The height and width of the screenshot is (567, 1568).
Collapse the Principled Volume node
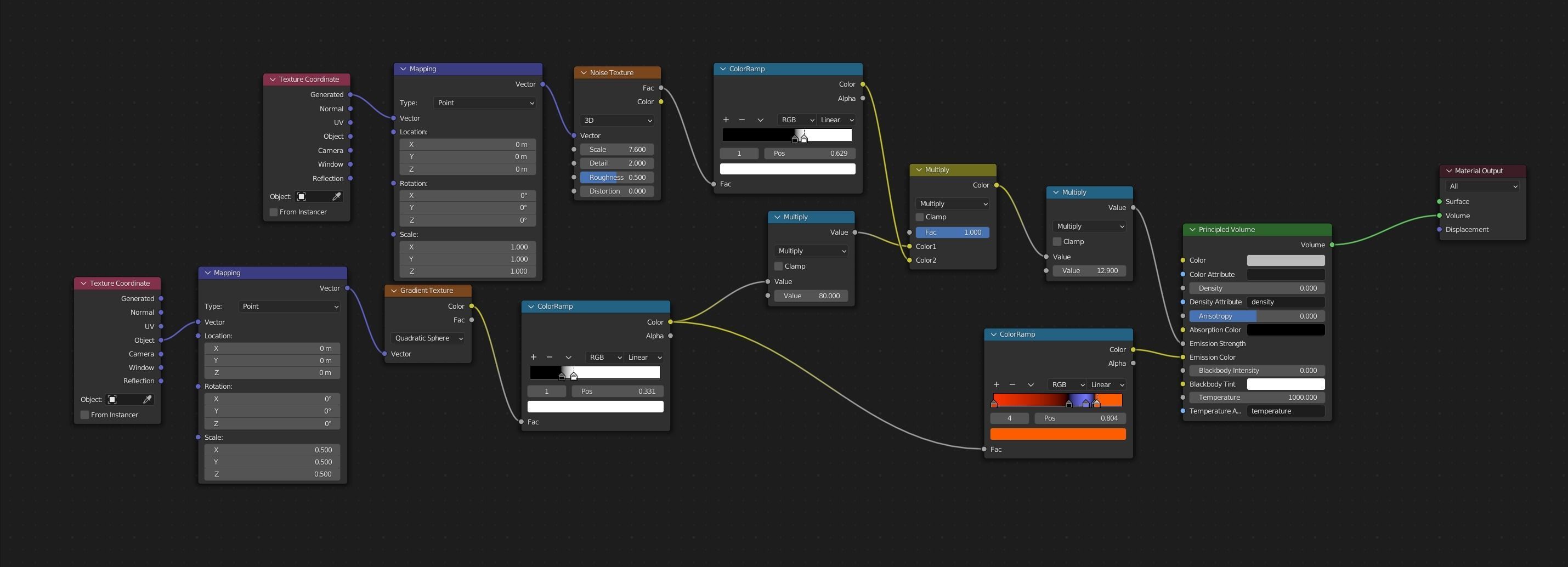[1192, 230]
